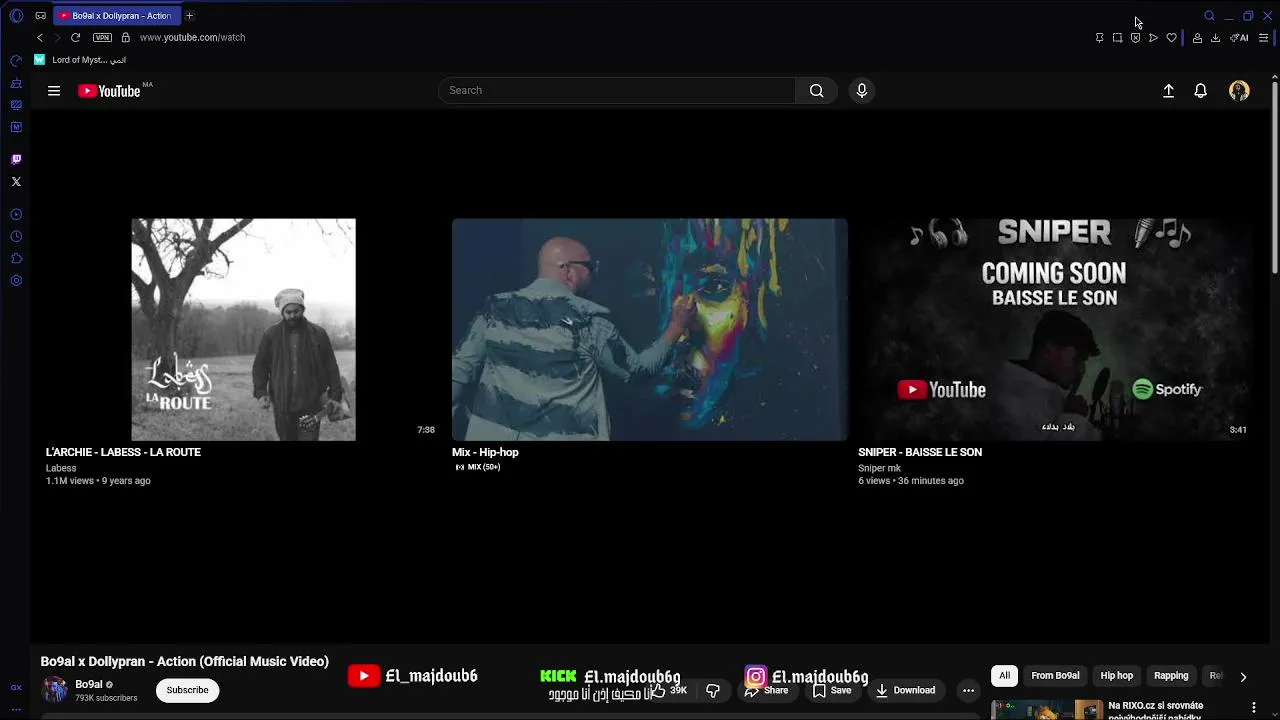Select the All filter chip
The image size is (1280, 720).
coord(1004,676)
